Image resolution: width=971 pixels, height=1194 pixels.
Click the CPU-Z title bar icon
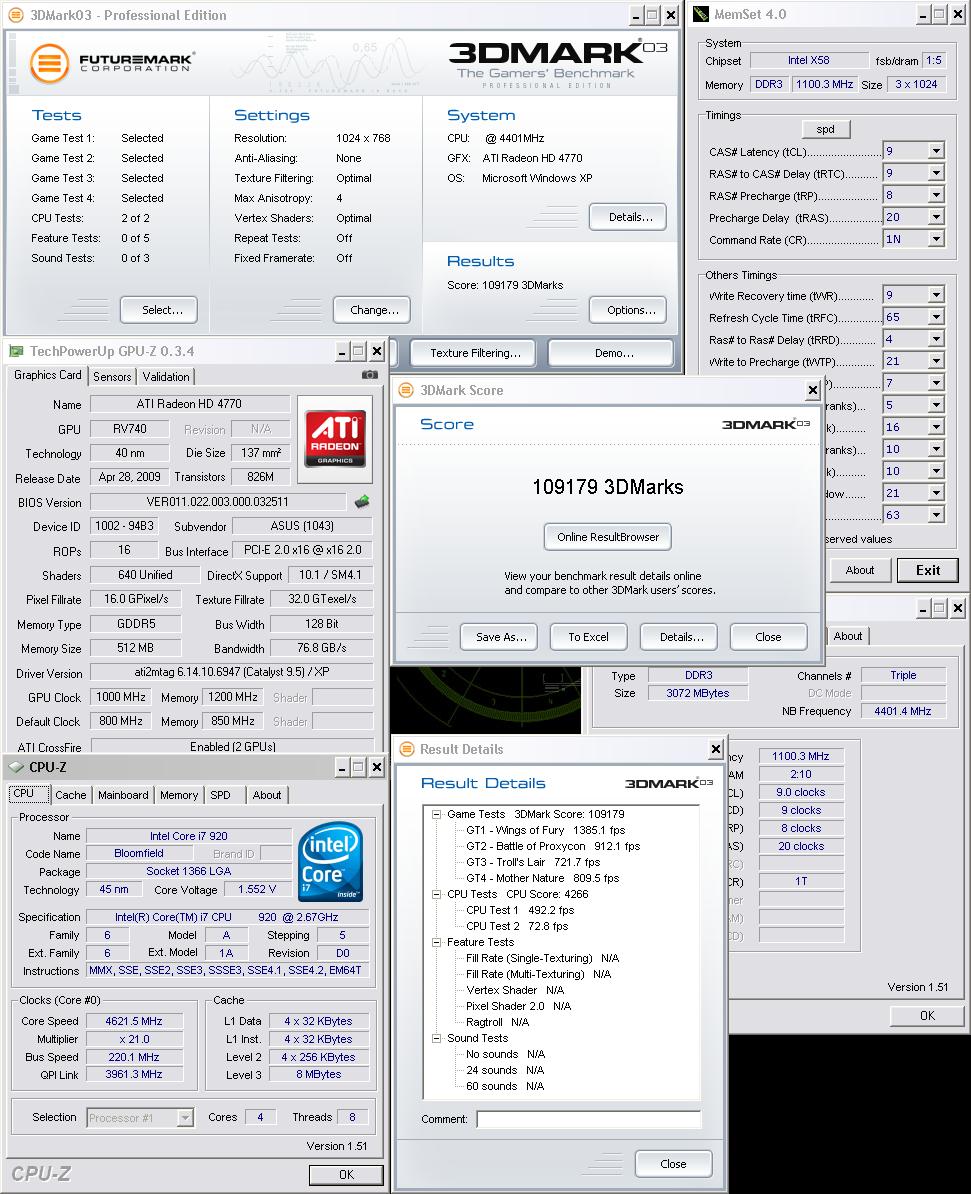[16, 767]
